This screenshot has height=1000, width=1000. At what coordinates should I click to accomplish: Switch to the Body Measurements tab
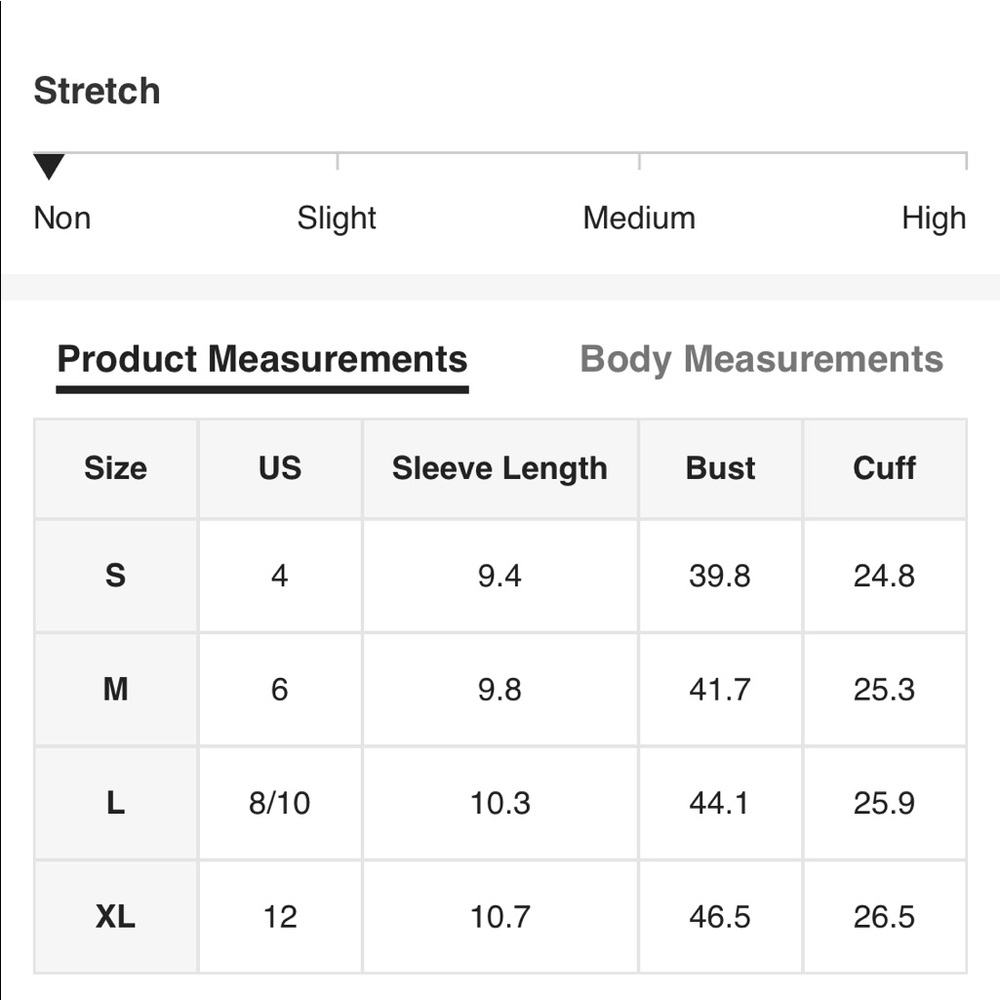(x=761, y=360)
